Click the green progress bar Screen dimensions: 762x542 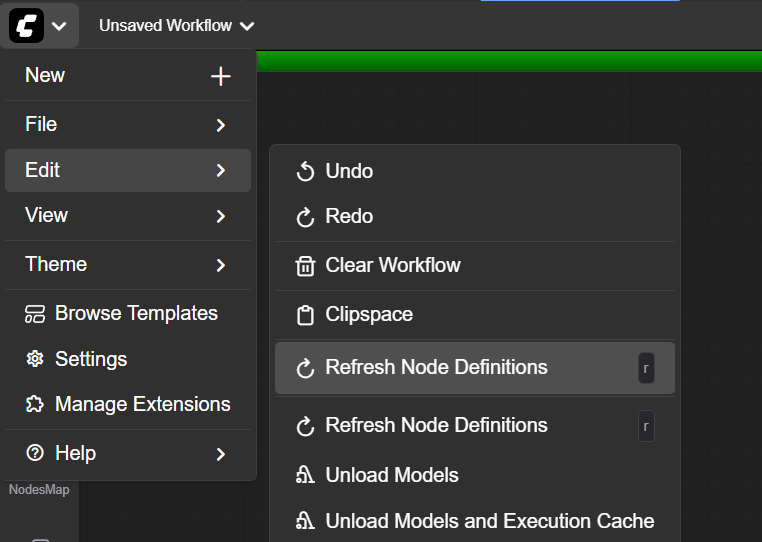tap(508, 61)
